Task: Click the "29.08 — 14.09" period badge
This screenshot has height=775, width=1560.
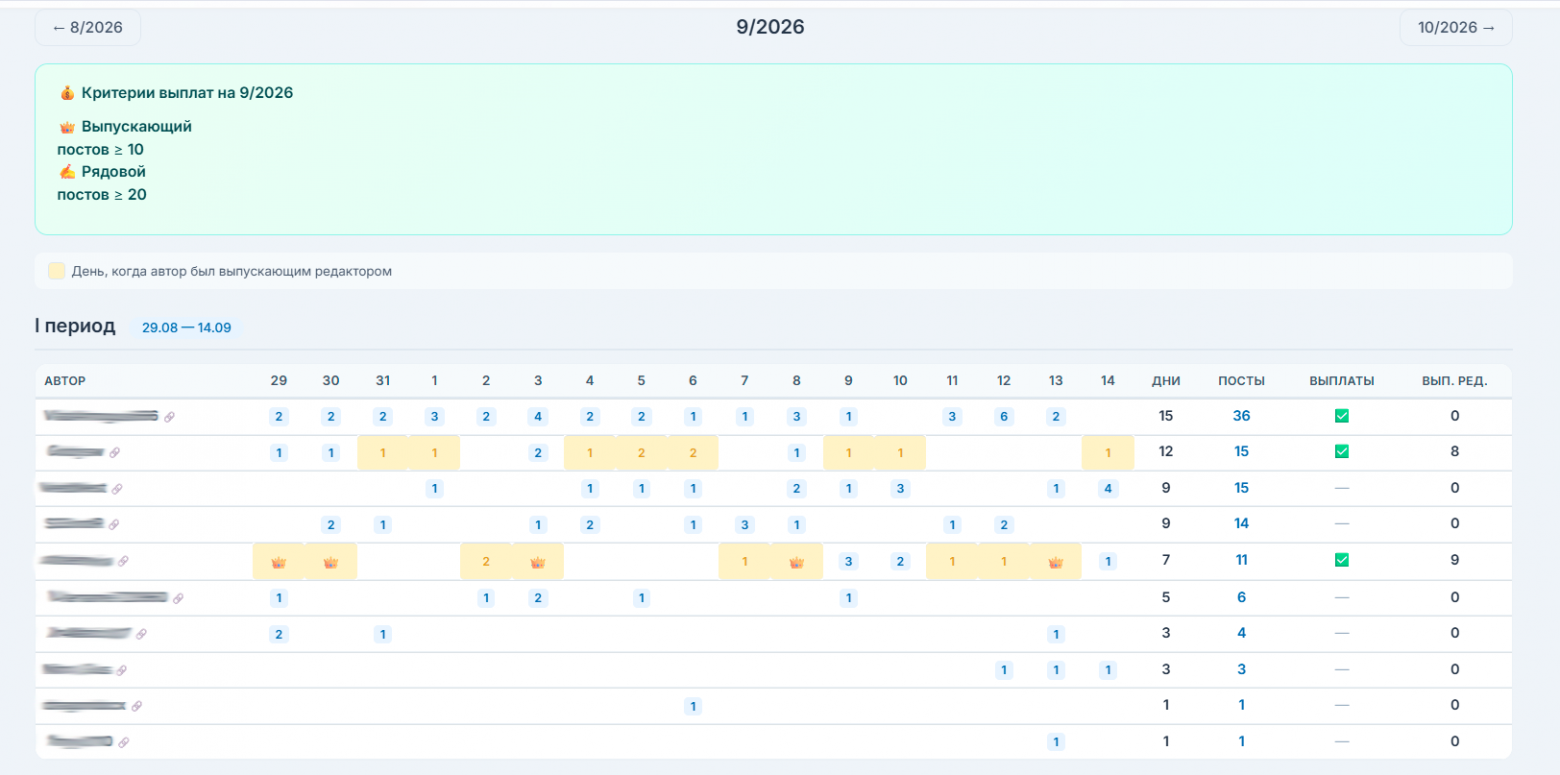Action: click(187, 327)
